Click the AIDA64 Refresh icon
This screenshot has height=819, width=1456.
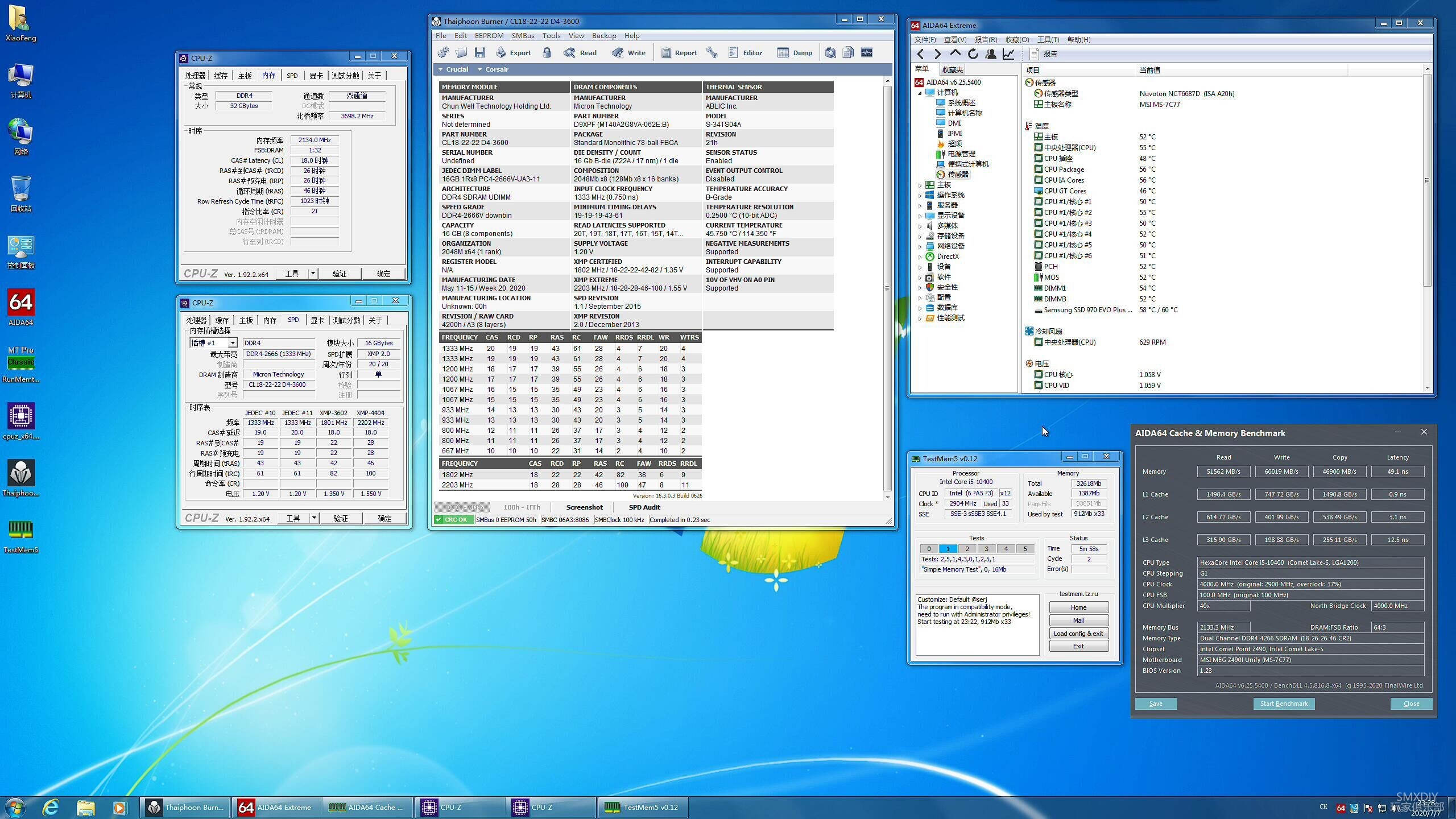[x=973, y=54]
